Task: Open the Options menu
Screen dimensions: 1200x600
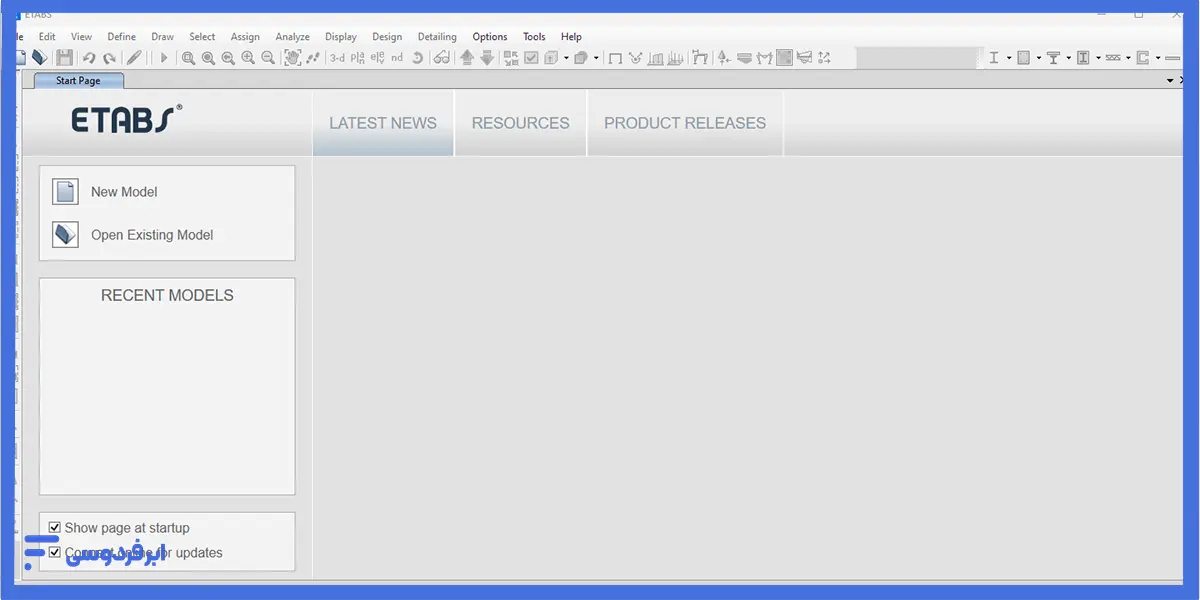Action: (x=490, y=37)
